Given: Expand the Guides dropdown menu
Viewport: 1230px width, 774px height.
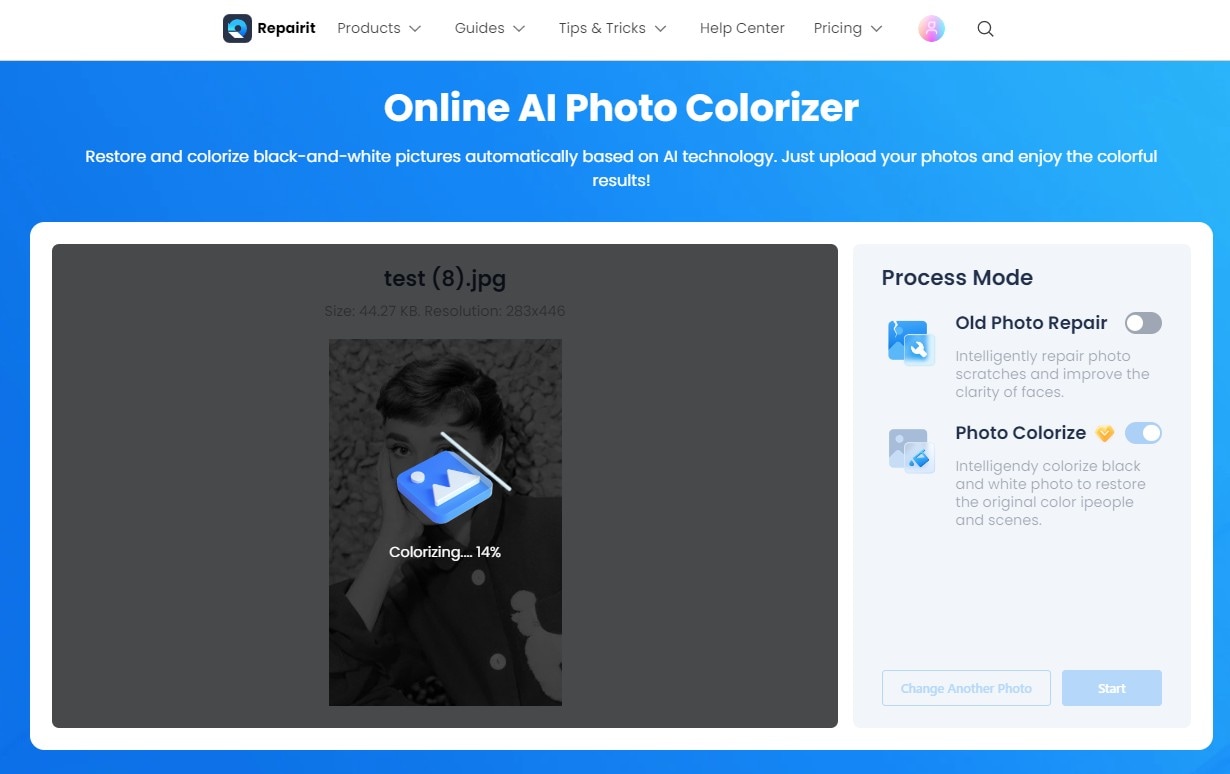Looking at the screenshot, I should pos(490,28).
